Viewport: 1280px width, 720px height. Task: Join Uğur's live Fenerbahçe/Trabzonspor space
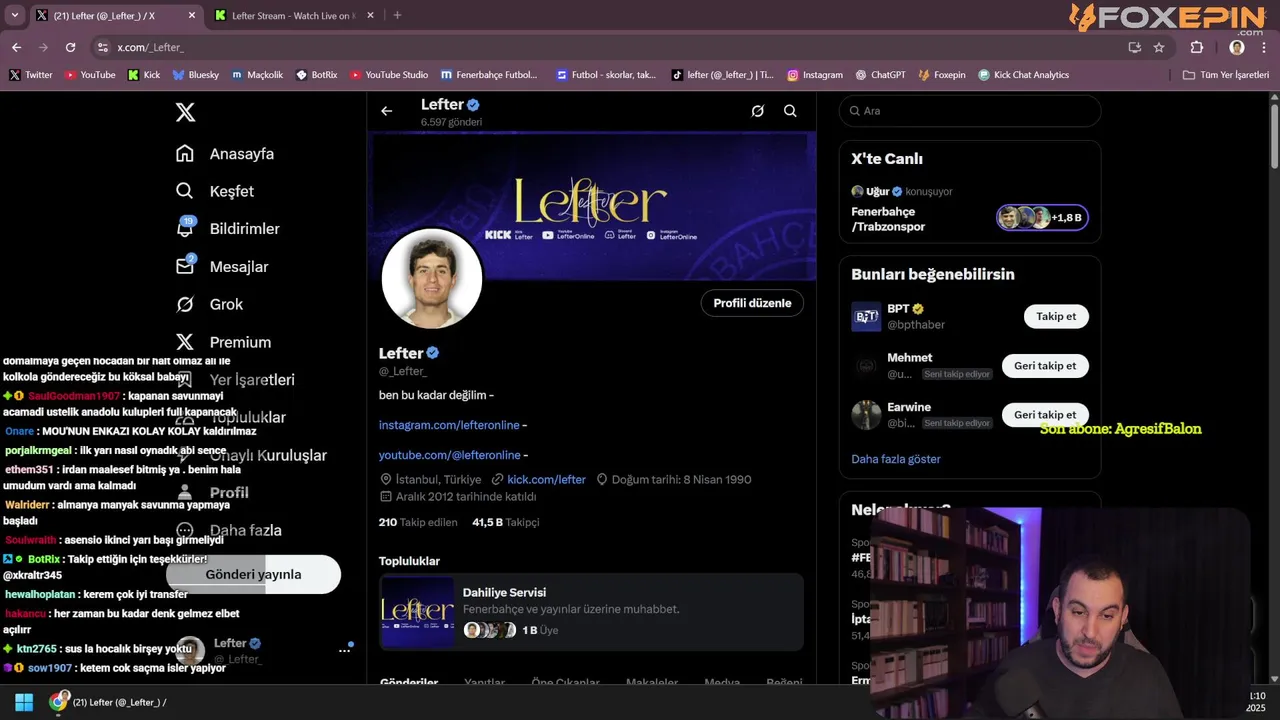(1042, 217)
